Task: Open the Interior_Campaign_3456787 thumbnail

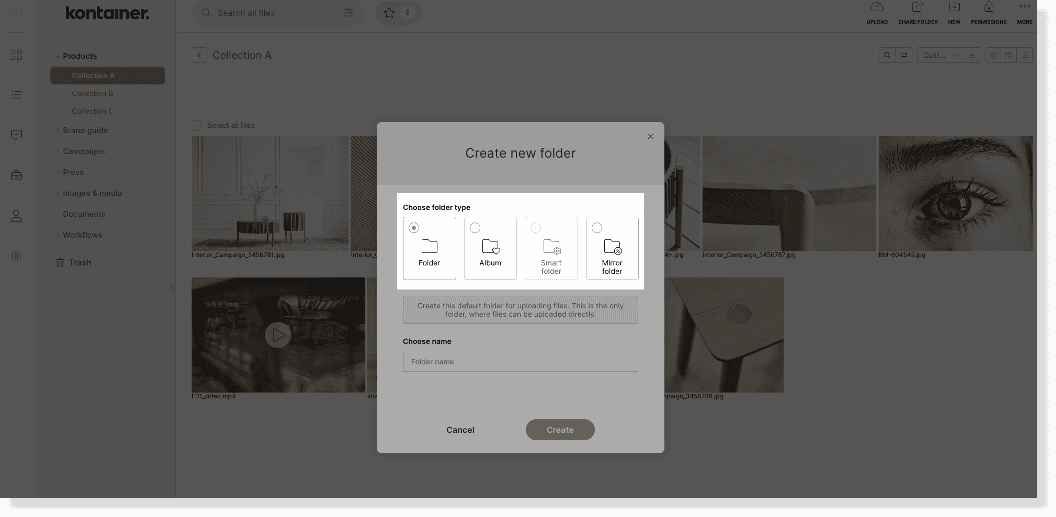Action: [x=789, y=193]
